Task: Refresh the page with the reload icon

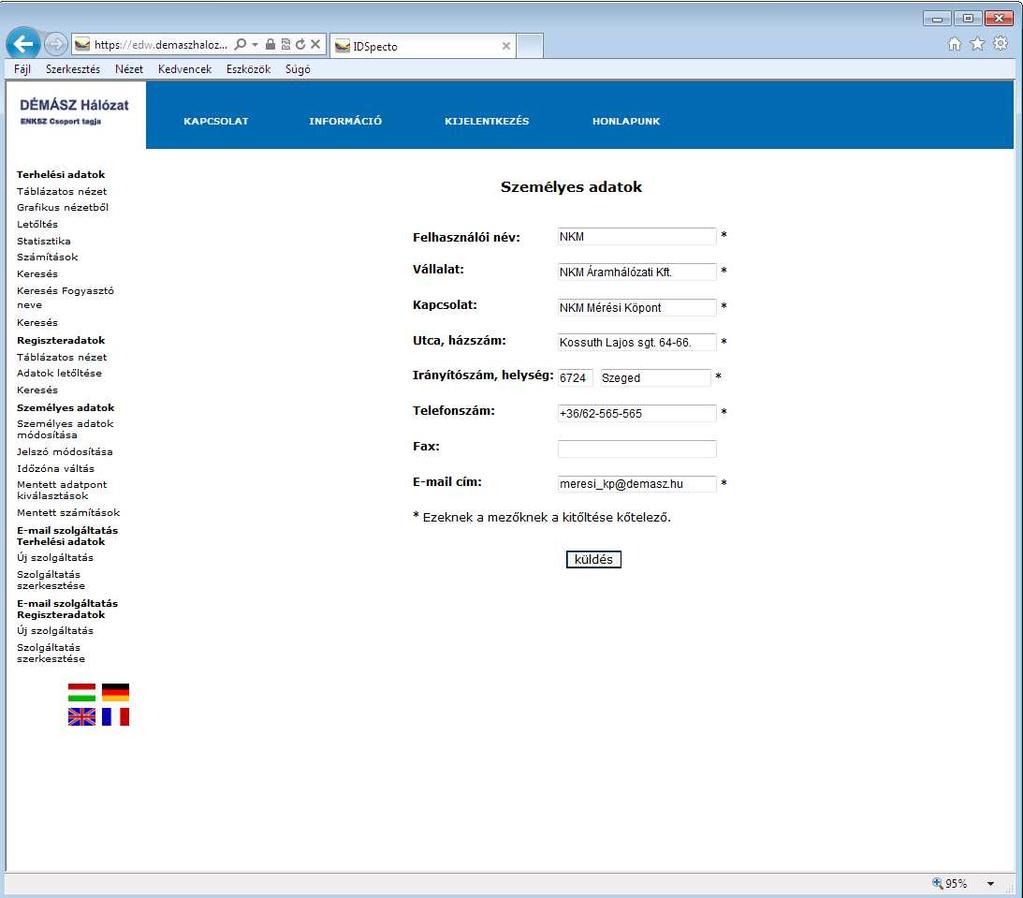Action: 300,44
